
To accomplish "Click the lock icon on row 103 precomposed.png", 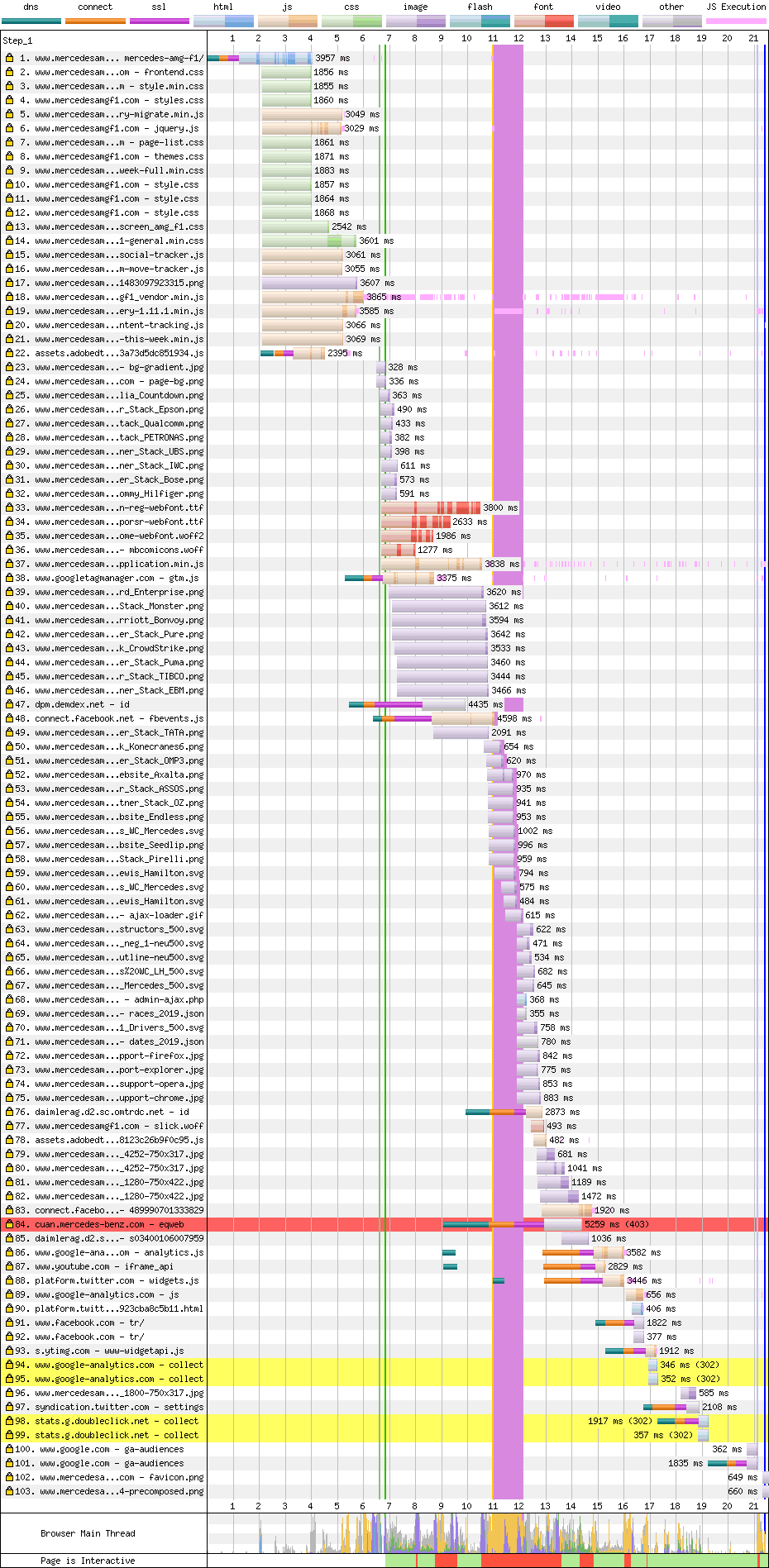I will point(10,1491).
